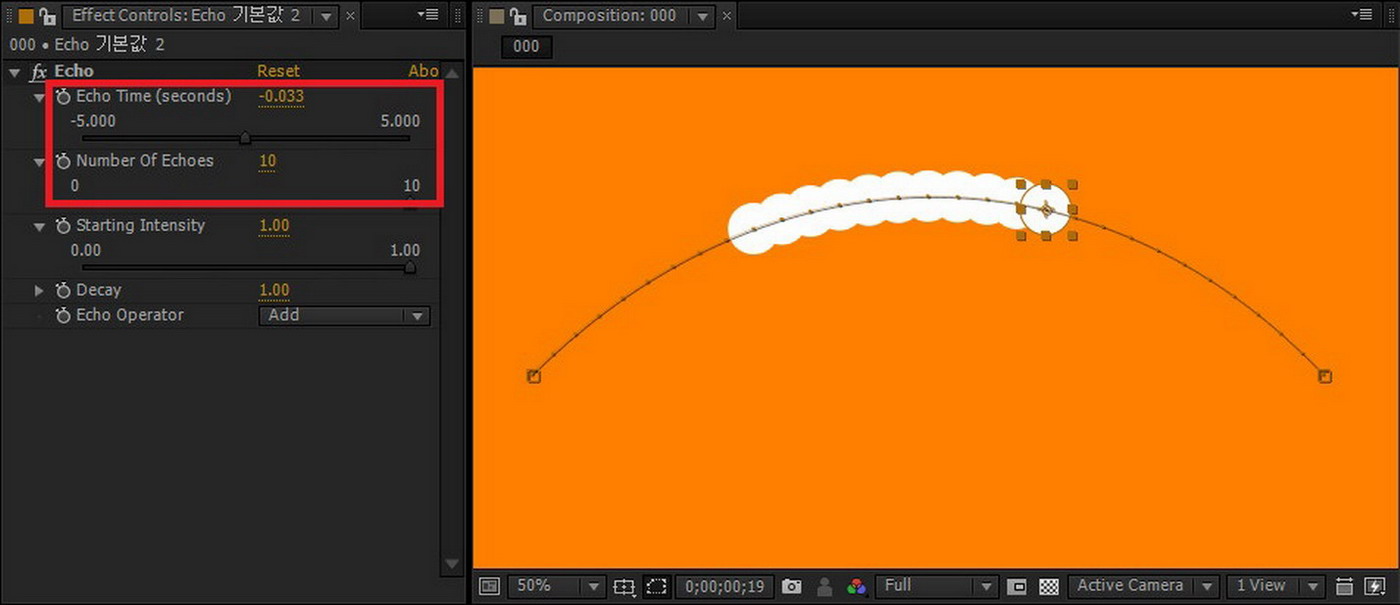Click the Echo Time stopwatch icon

(64, 97)
